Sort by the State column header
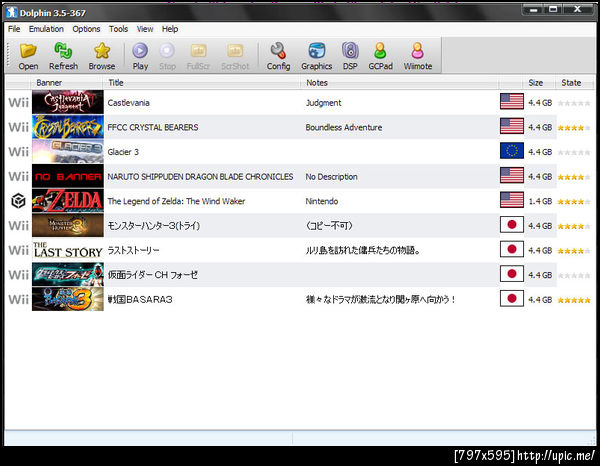This screenshot has height=466, width=600. (573, 83)
